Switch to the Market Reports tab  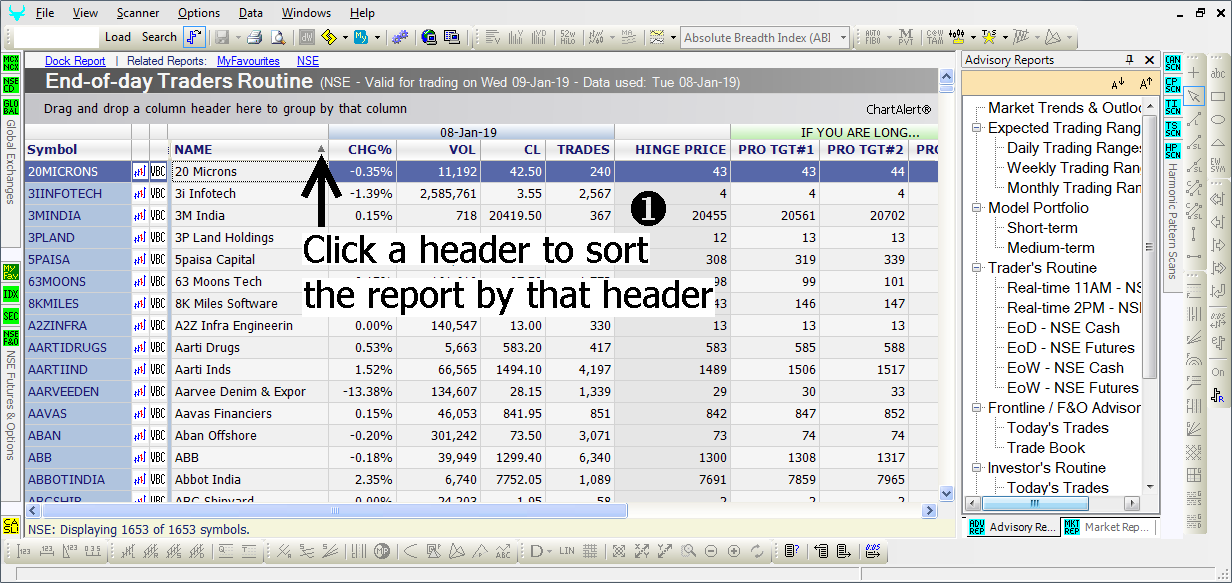click(x=1109, y=527)
